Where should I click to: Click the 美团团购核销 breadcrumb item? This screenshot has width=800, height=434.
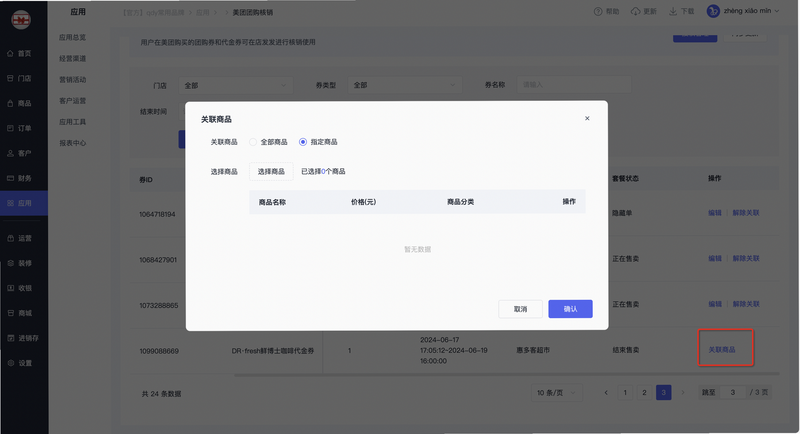[x=253, y=13]
